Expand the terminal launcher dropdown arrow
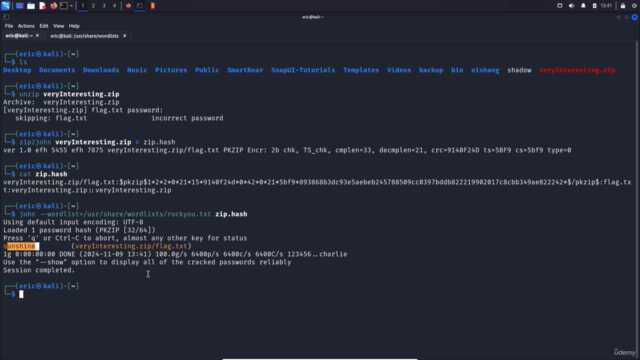The width and height of the screenshot is (640, 360). click(71, 6)
